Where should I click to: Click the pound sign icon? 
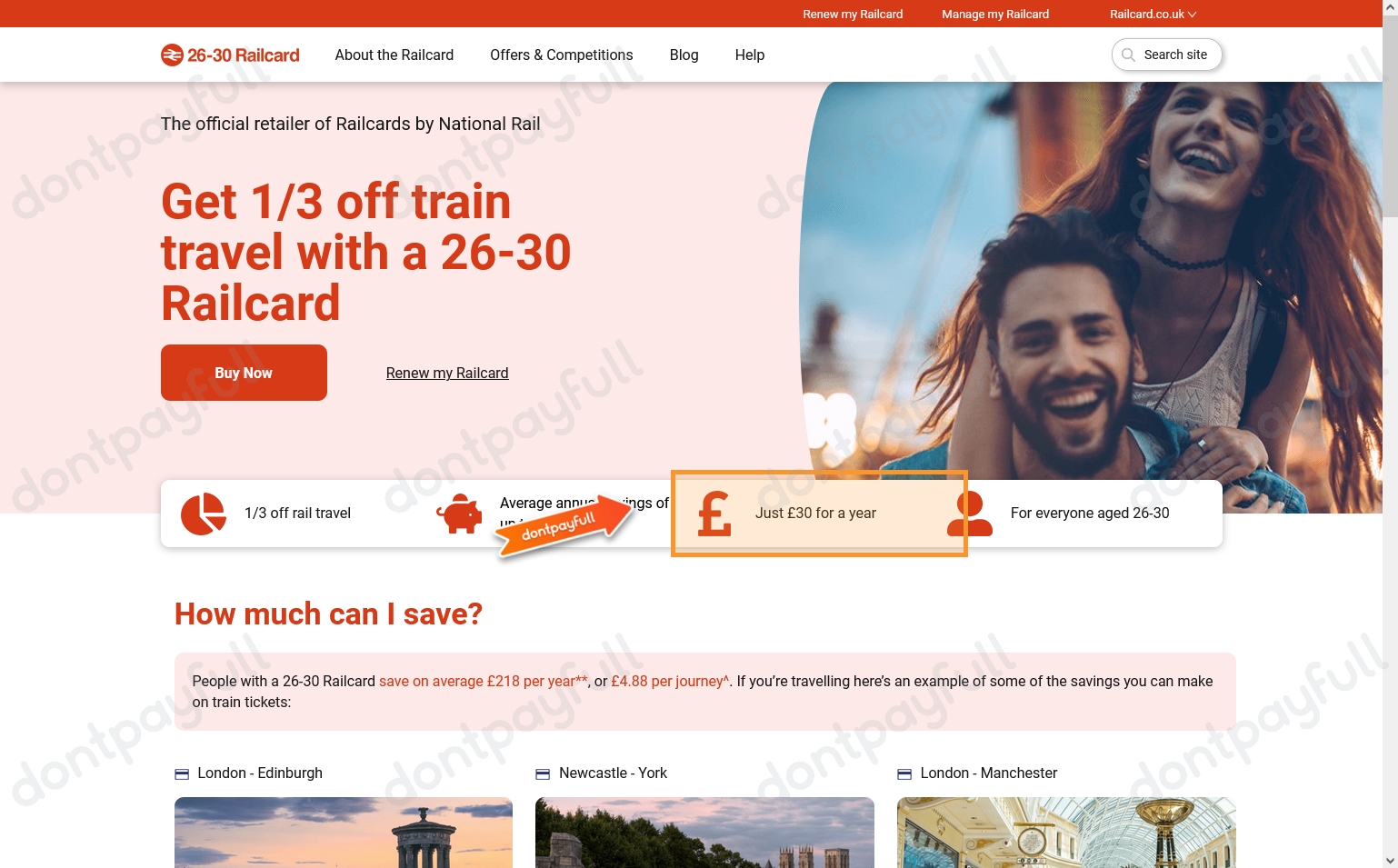click(714, 514)
